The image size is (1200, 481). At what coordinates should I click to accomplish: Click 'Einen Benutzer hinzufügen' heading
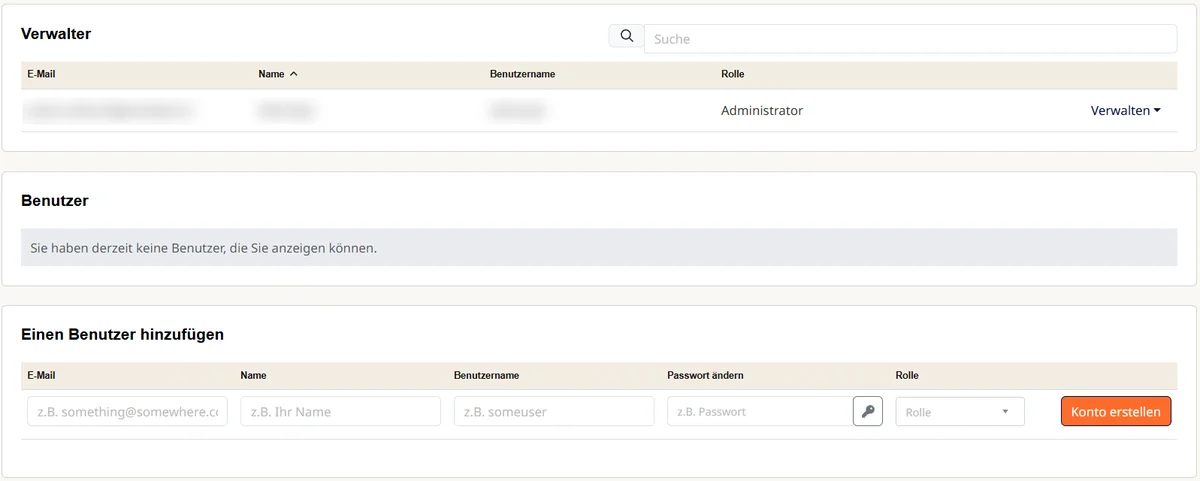pos(122,335)
